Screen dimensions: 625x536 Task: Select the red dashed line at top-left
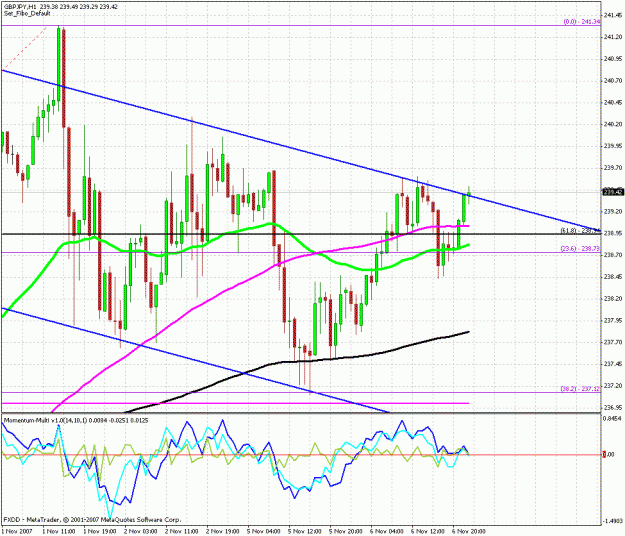coord(24,48)
